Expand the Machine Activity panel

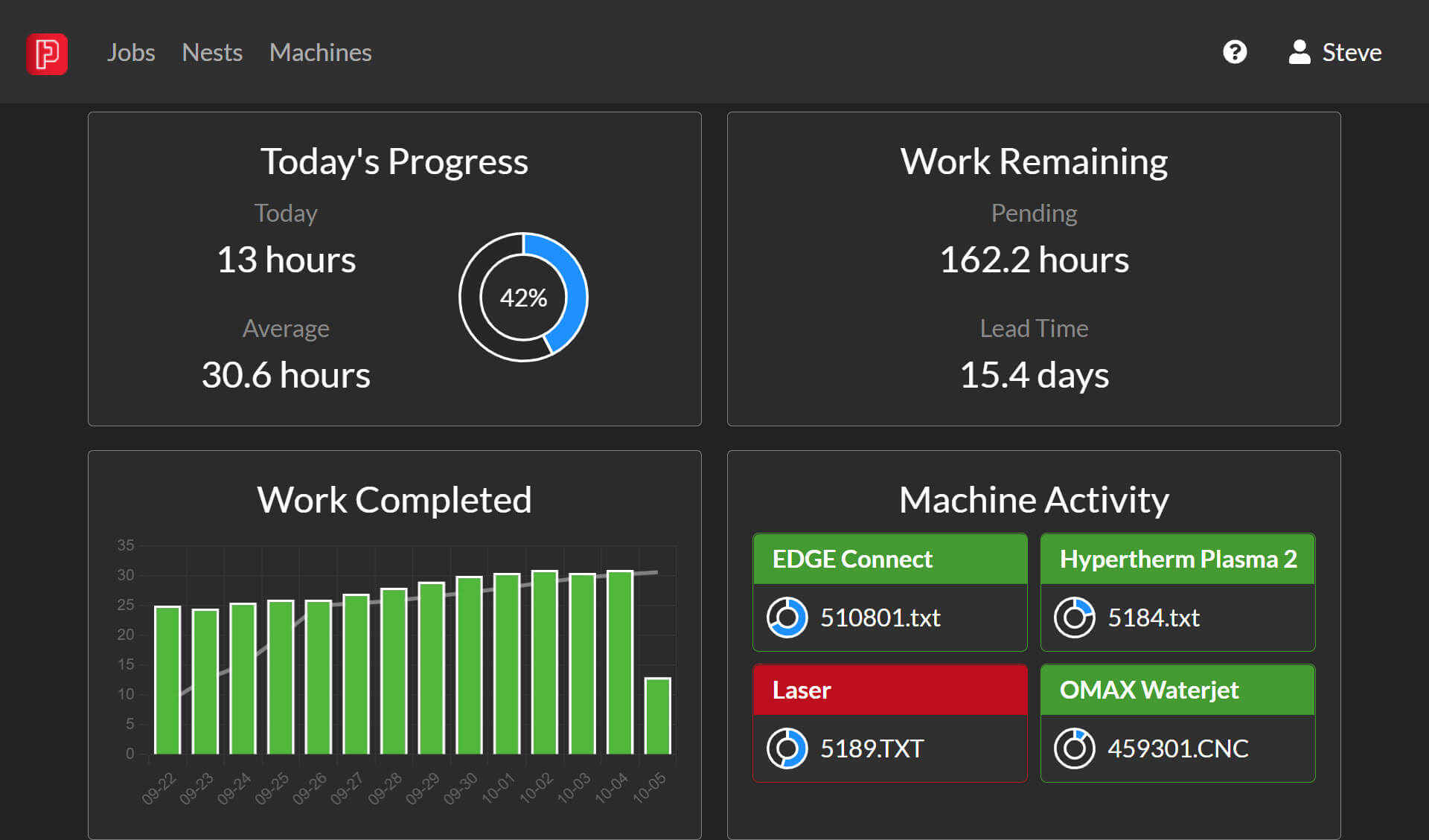click(x=1034, y=500)
